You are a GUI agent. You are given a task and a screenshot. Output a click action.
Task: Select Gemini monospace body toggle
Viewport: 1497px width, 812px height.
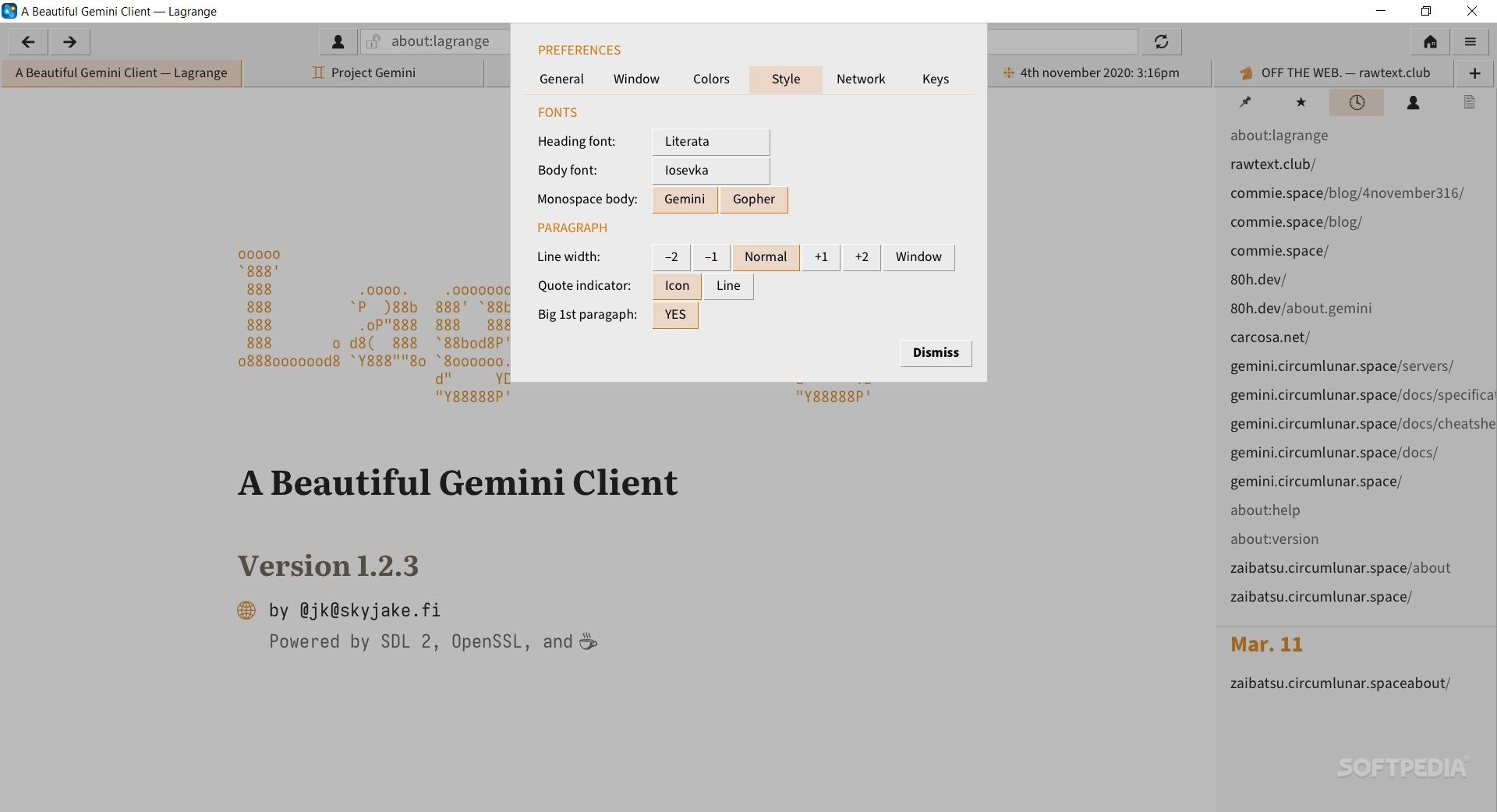[x=685, y=199]
